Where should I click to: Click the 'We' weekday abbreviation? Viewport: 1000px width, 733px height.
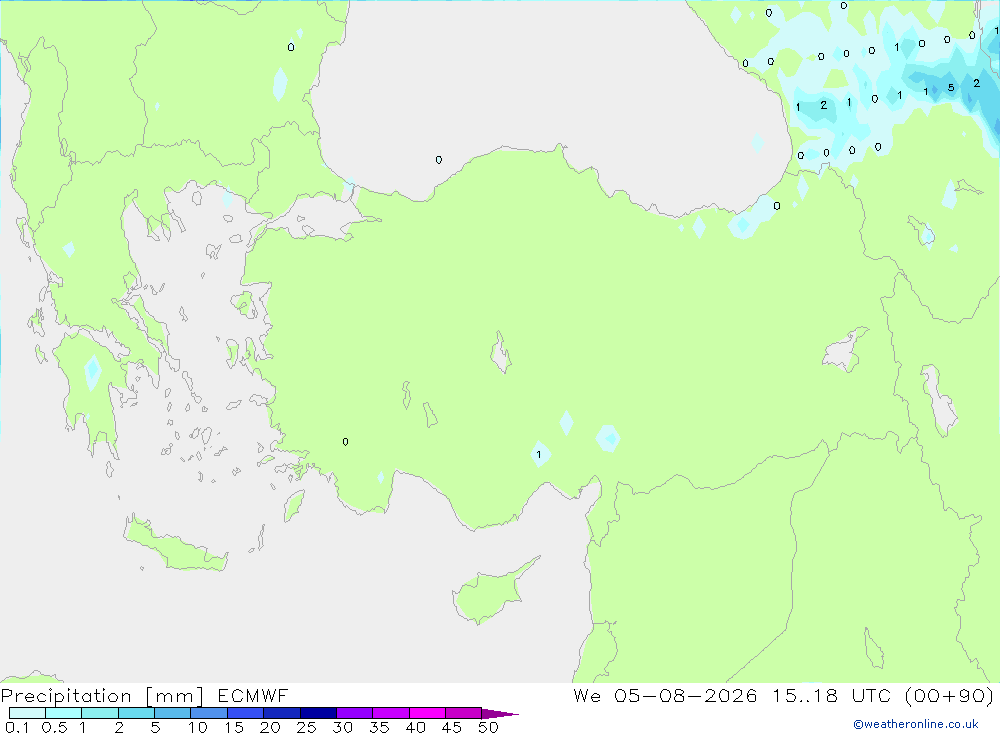click(587, 695)
